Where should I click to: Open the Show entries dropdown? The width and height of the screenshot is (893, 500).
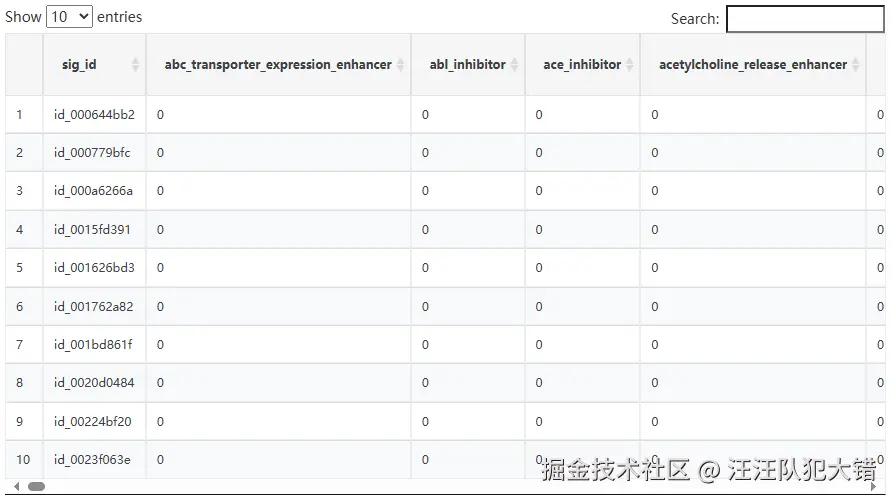69,17
